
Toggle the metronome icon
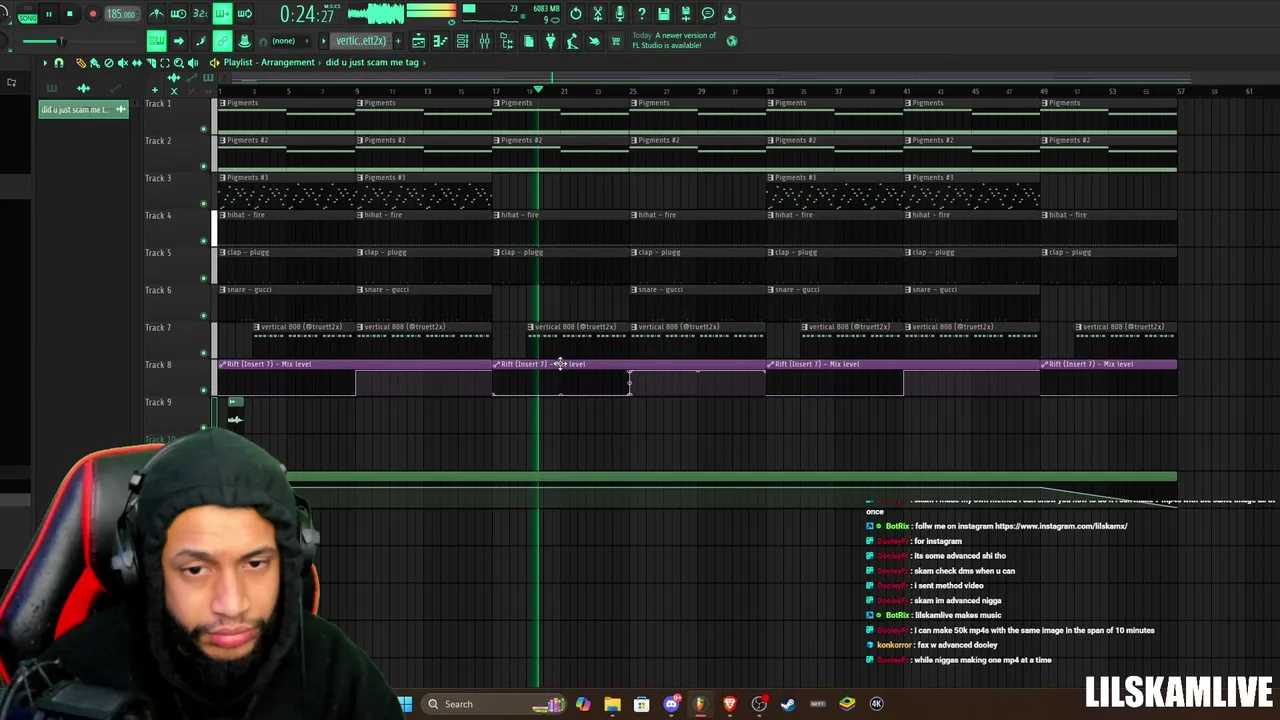156,14
